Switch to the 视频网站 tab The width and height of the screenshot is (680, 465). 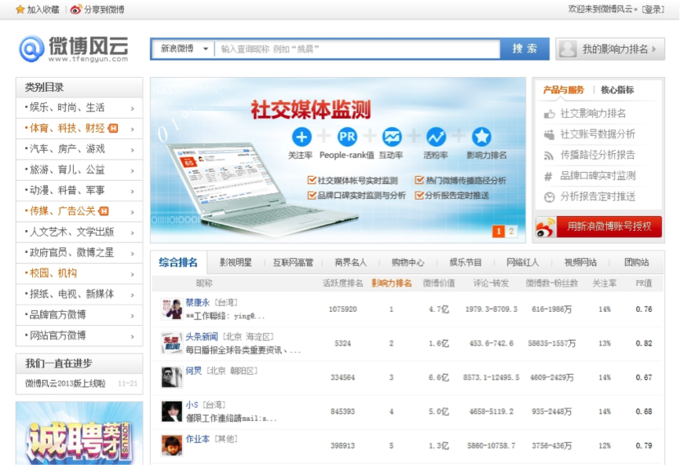pyautogui.click(x=580, y=262)
